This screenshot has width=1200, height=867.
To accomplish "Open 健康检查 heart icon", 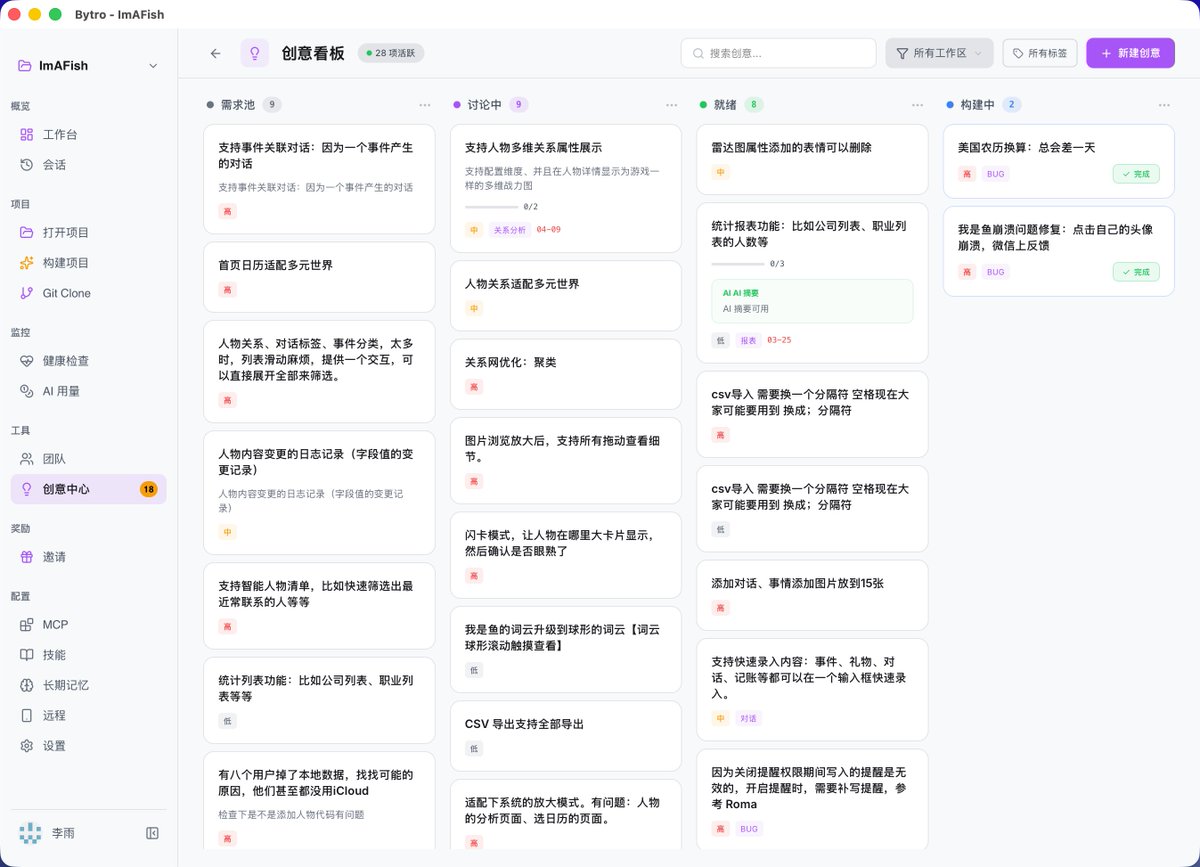I will [x=27, y=360].
